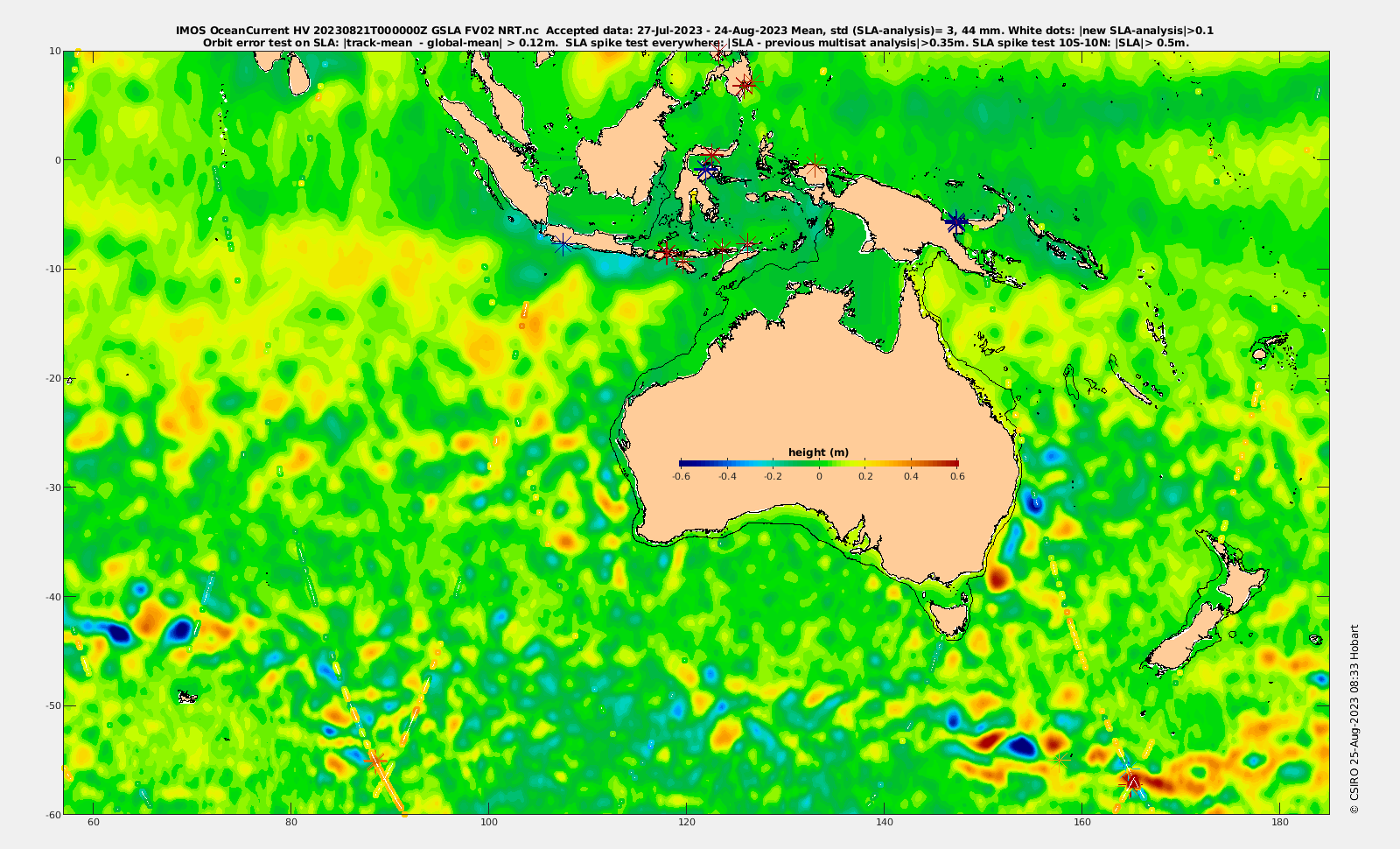Click longitude axis label '60'
Image resolution: width=1400 pixels, height=849 pixels.
[x=94, y=822]
